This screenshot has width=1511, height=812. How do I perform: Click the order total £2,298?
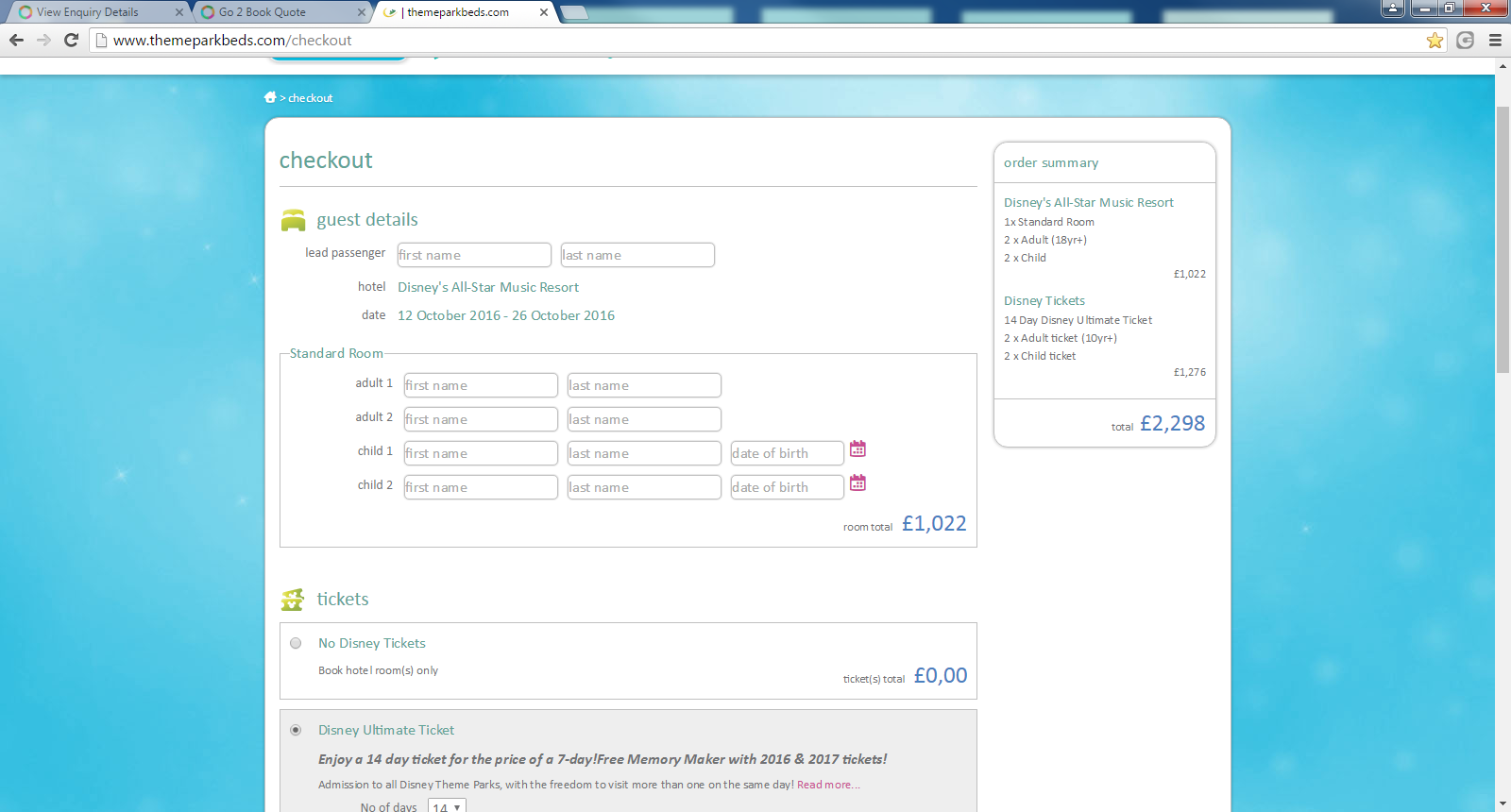pyautogui.click(x=1172, y=423)
